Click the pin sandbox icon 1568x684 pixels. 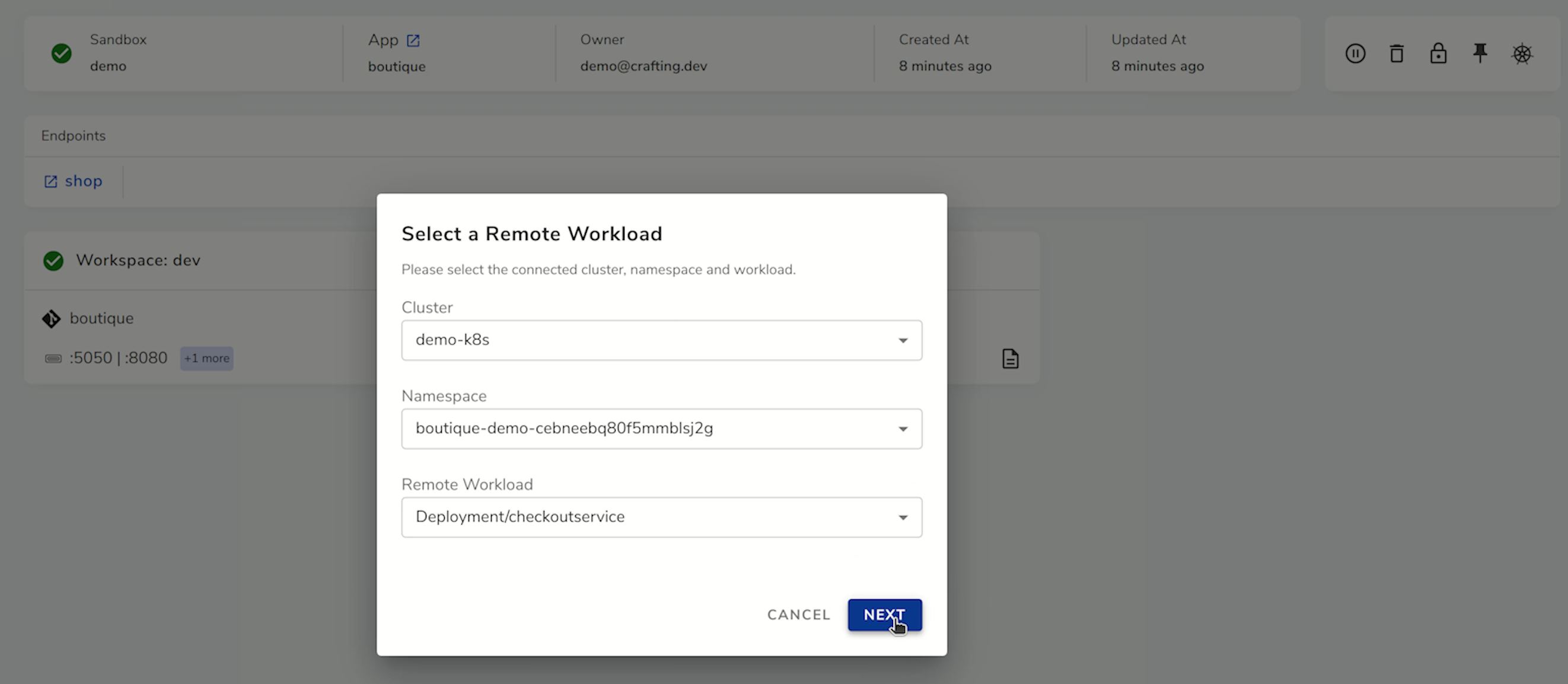(1480, 53)
